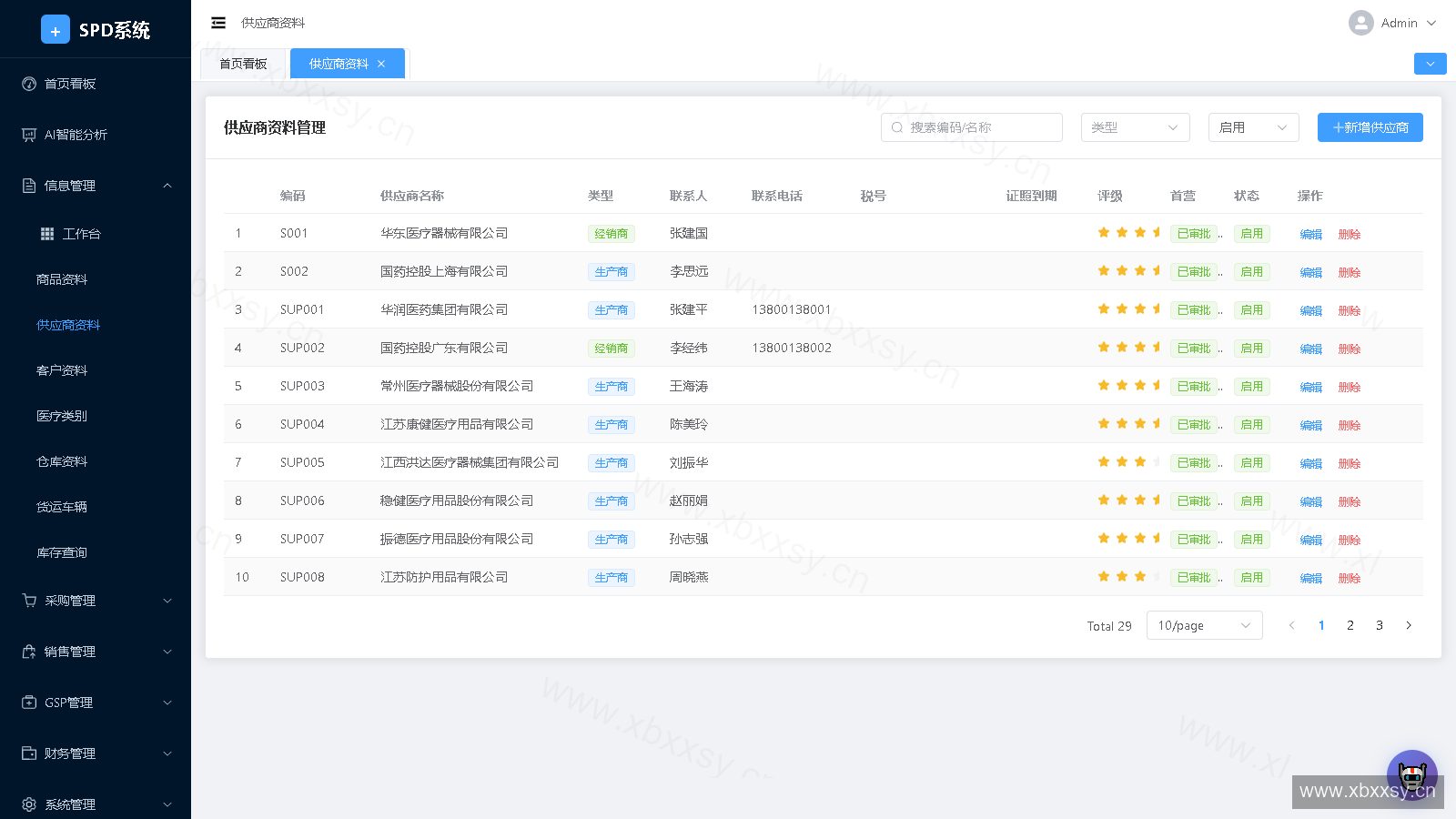Click the search magnifier icon

(x=897, y=127)
